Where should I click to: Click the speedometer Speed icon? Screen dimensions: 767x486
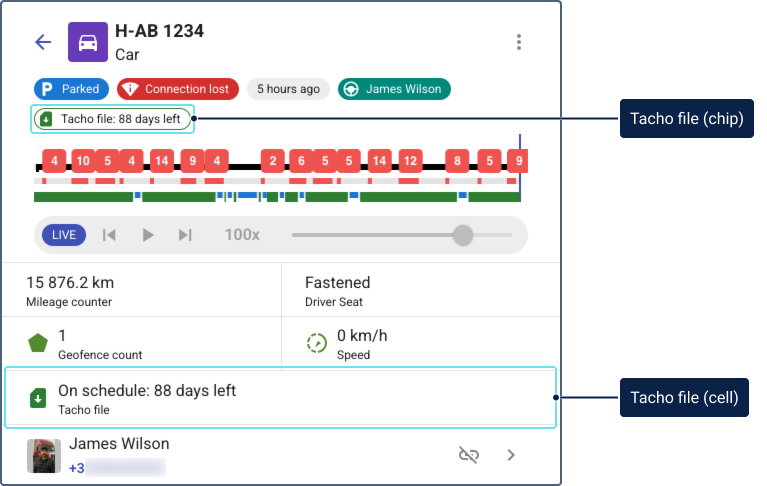click(317, 343)
